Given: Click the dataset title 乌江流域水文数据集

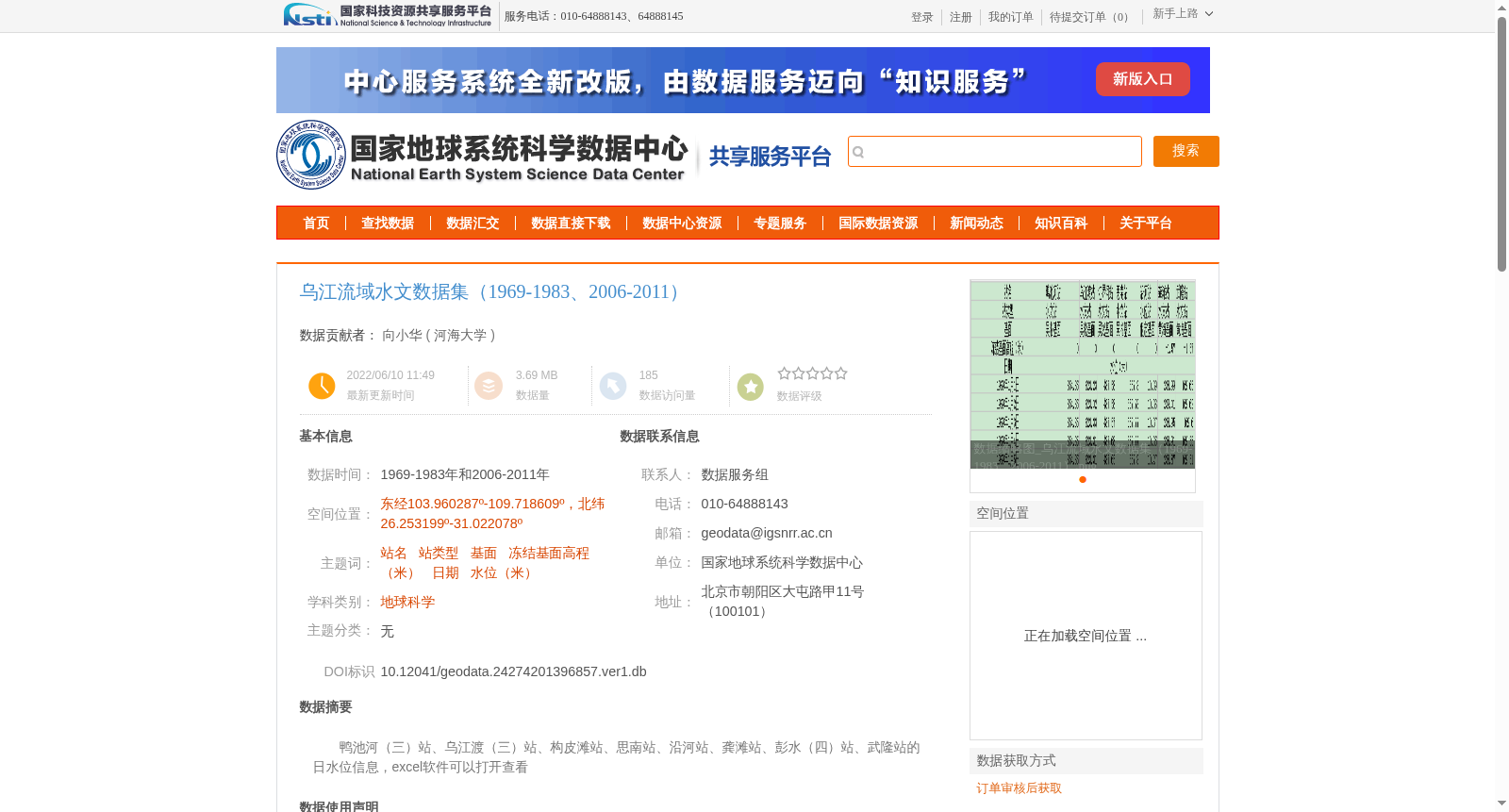Looking at the screenshot, I should (492, 292).
